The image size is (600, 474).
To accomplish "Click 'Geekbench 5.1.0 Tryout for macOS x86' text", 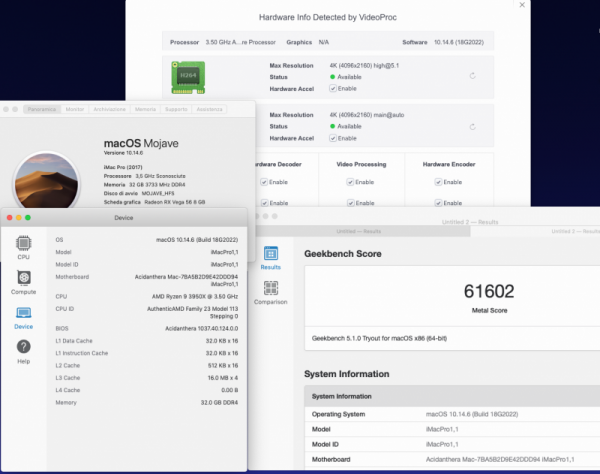I will click(x=379, y=338).
